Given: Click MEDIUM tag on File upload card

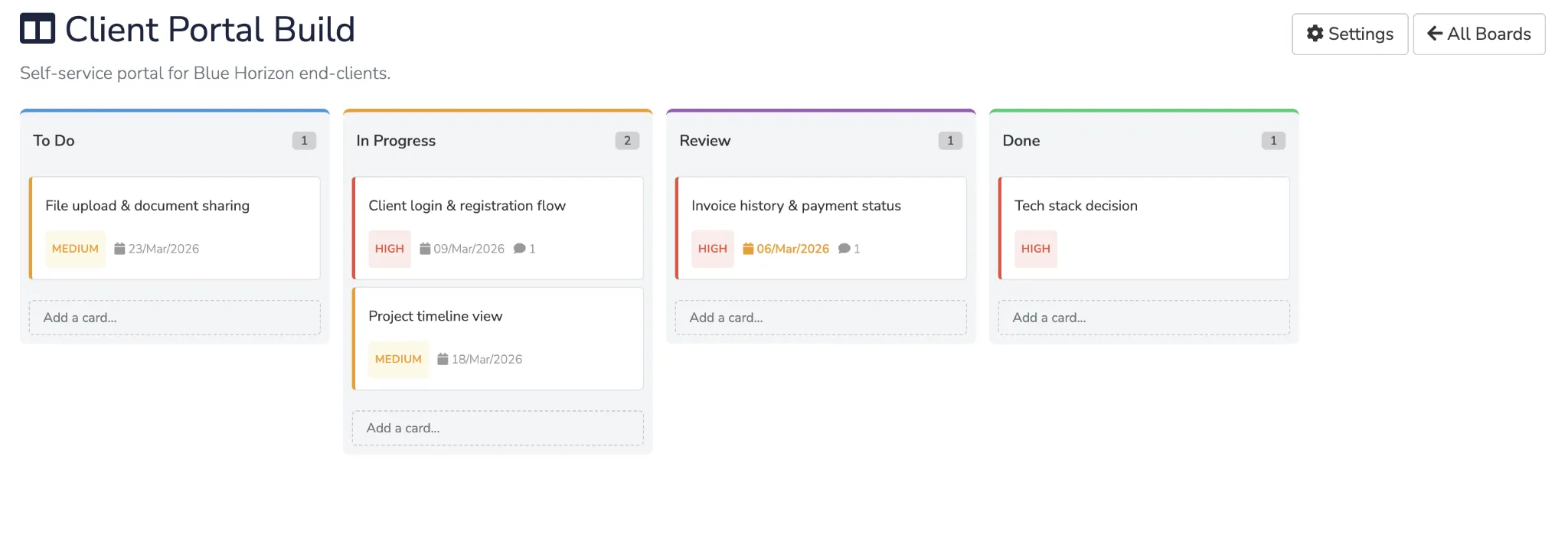Looking at the screenshot, I should pos(75,249).
